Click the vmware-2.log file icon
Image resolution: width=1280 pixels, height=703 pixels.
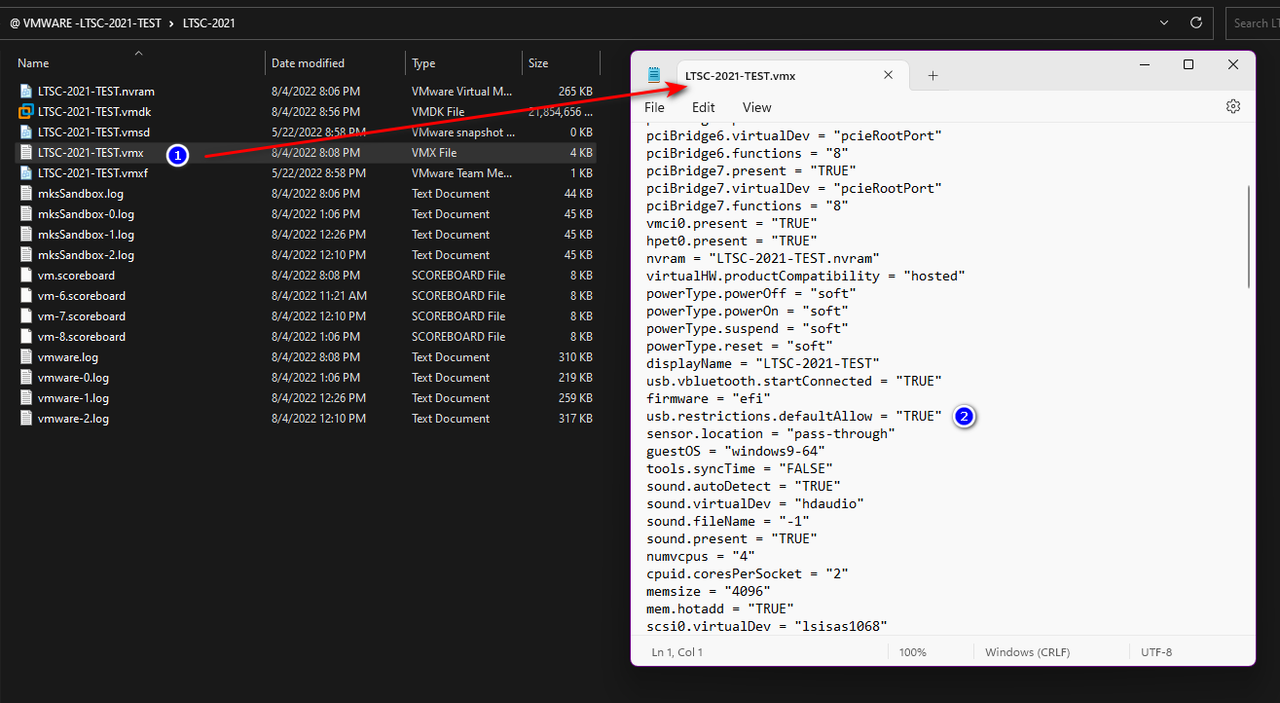(26, 419)
